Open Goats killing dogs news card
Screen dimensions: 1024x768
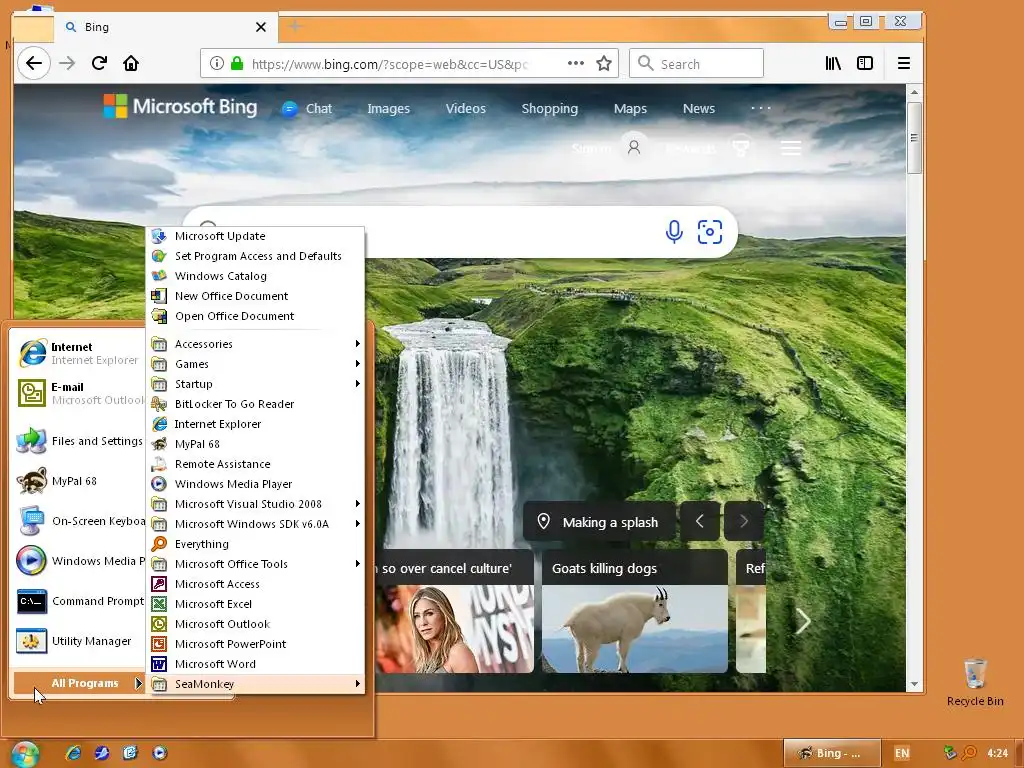tap(635, 611)
